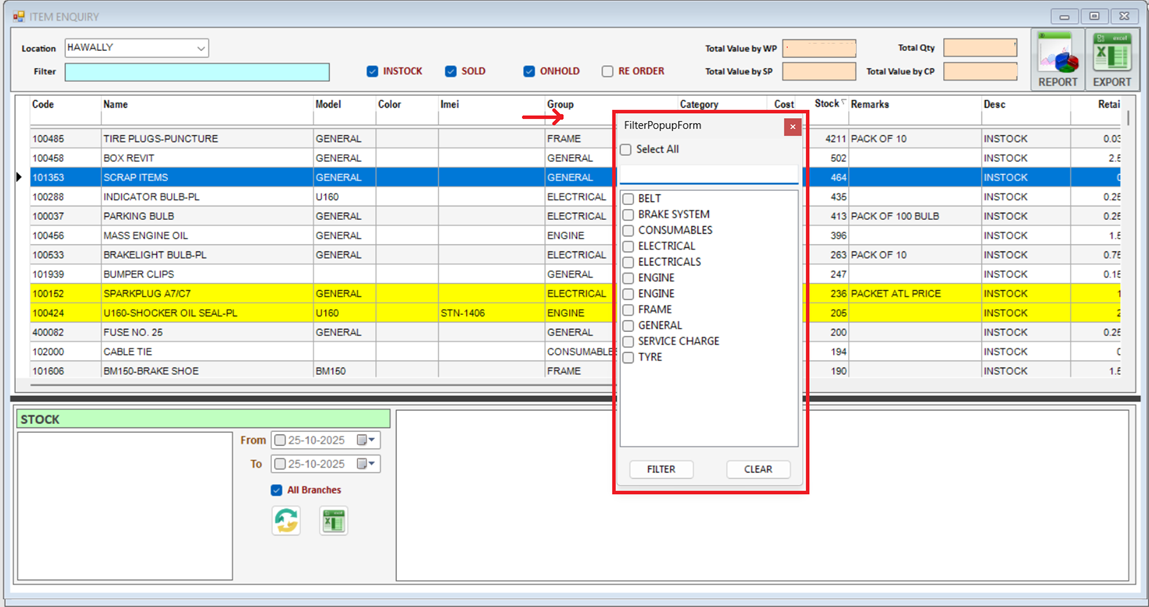Image resolution: width=1149 pixels, height=607 pixels.
Task: Click the Category column header
Action: tap(697, 104)
